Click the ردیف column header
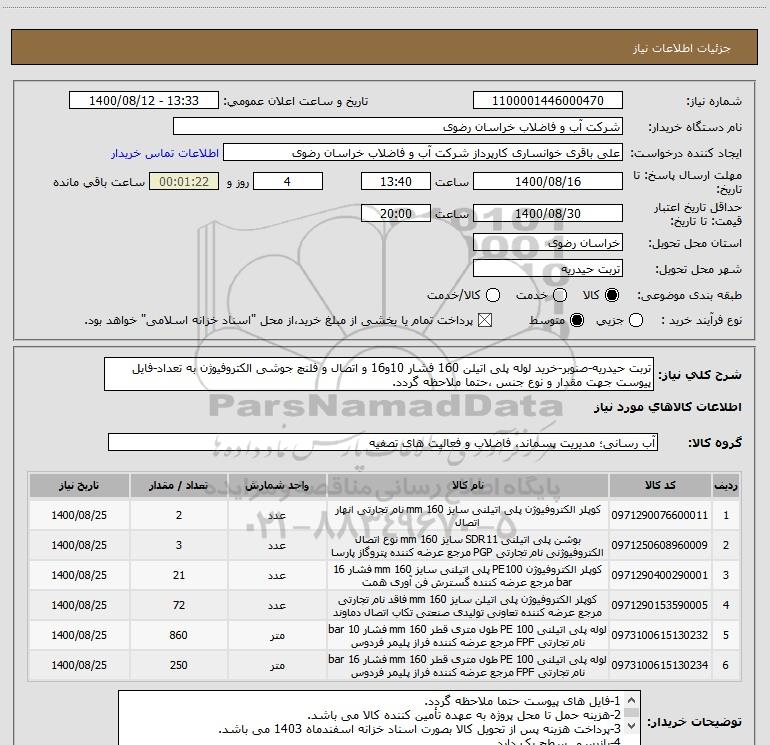770x745 pixels. [x=726, y=485]
